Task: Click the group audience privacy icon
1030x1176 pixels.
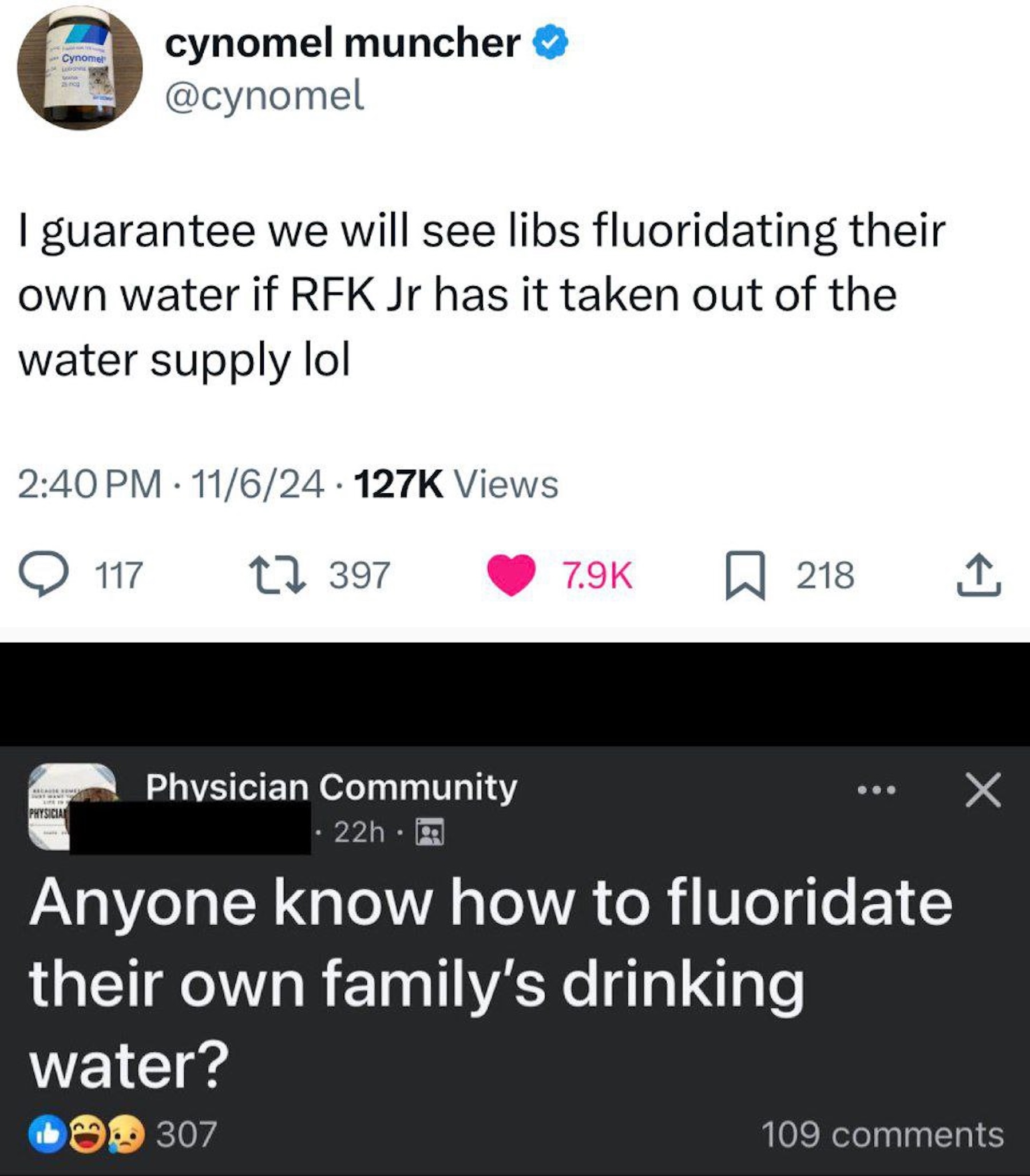Action: point(430,831)
